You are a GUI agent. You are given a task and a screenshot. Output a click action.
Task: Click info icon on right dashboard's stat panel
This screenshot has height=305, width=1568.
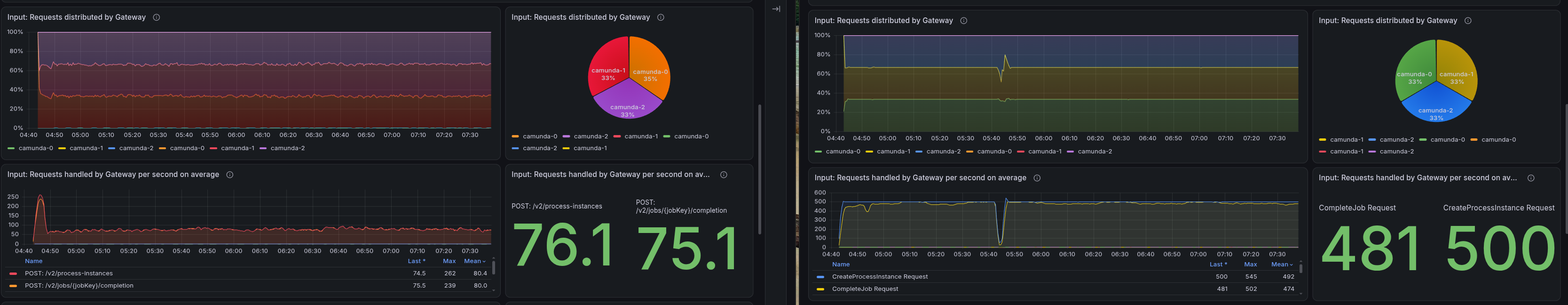point(1531,178)
